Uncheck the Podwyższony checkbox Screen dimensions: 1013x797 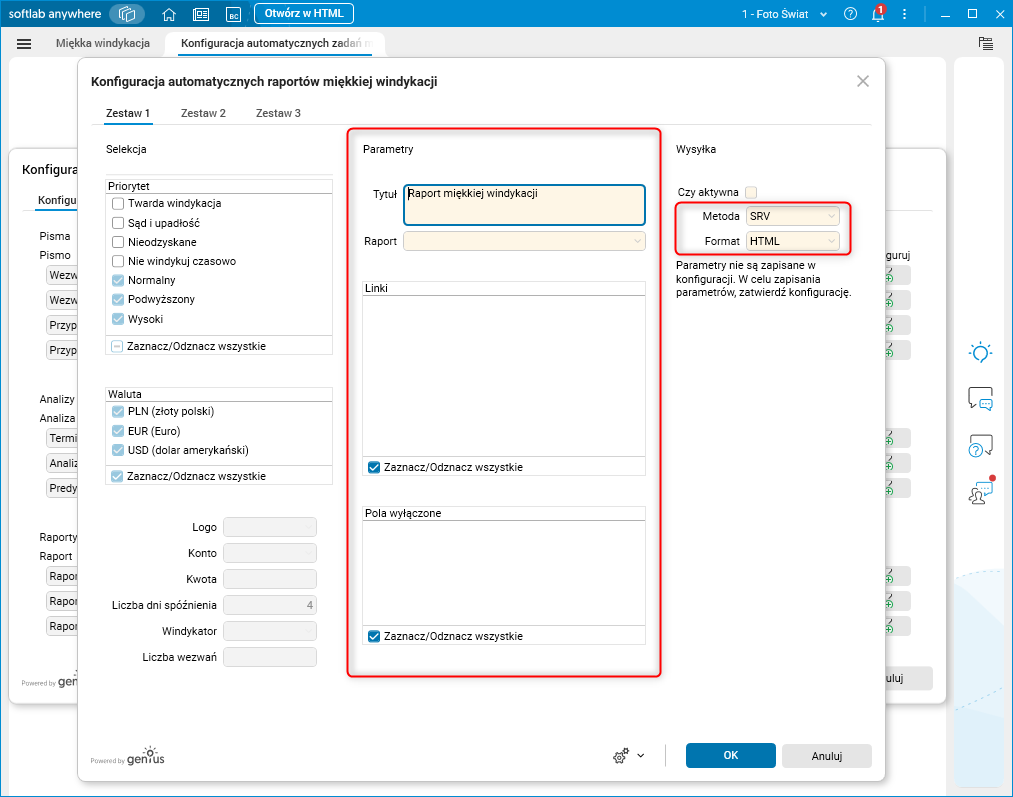118,299
